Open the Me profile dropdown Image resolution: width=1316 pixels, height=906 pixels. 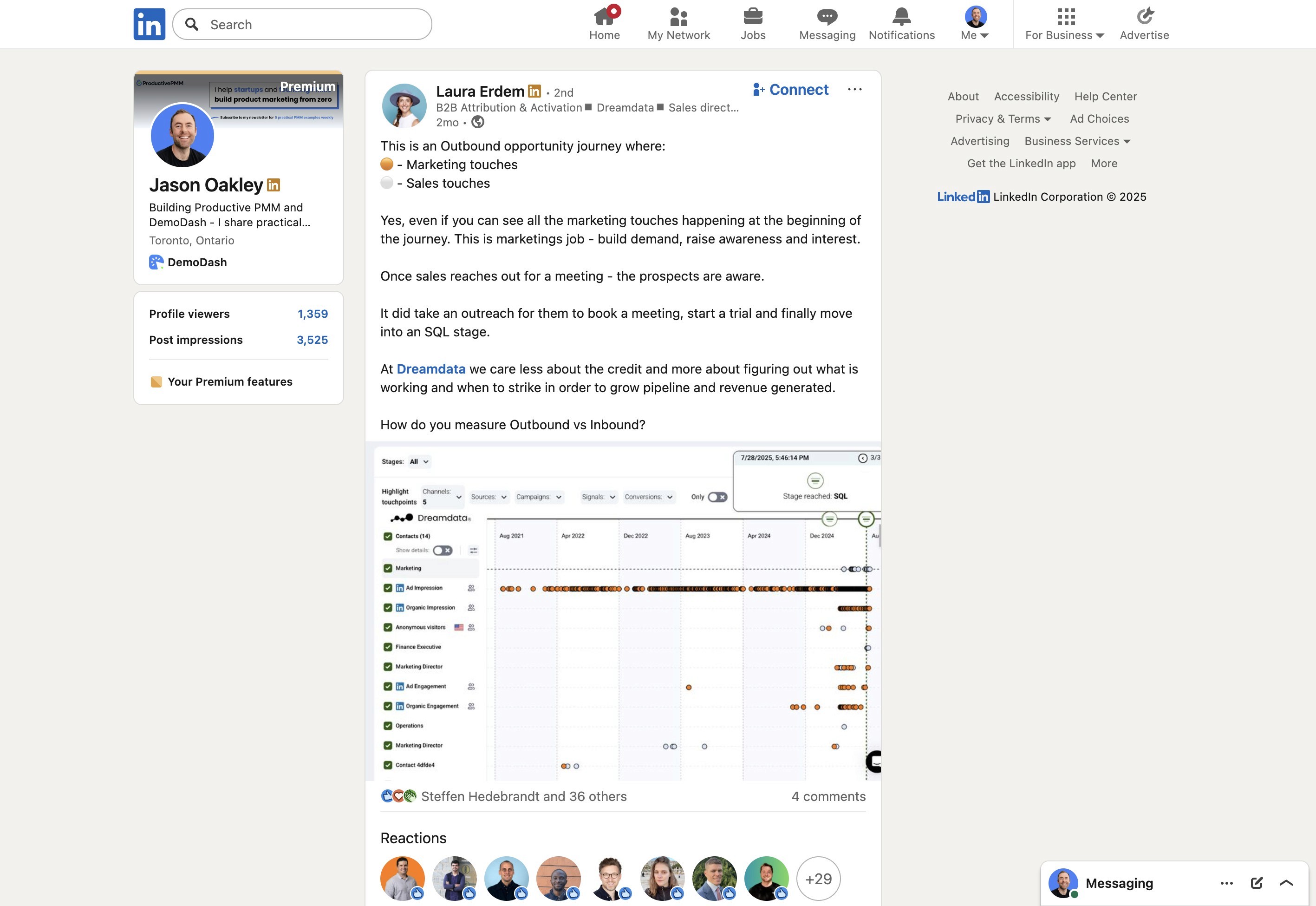(975, 24)
